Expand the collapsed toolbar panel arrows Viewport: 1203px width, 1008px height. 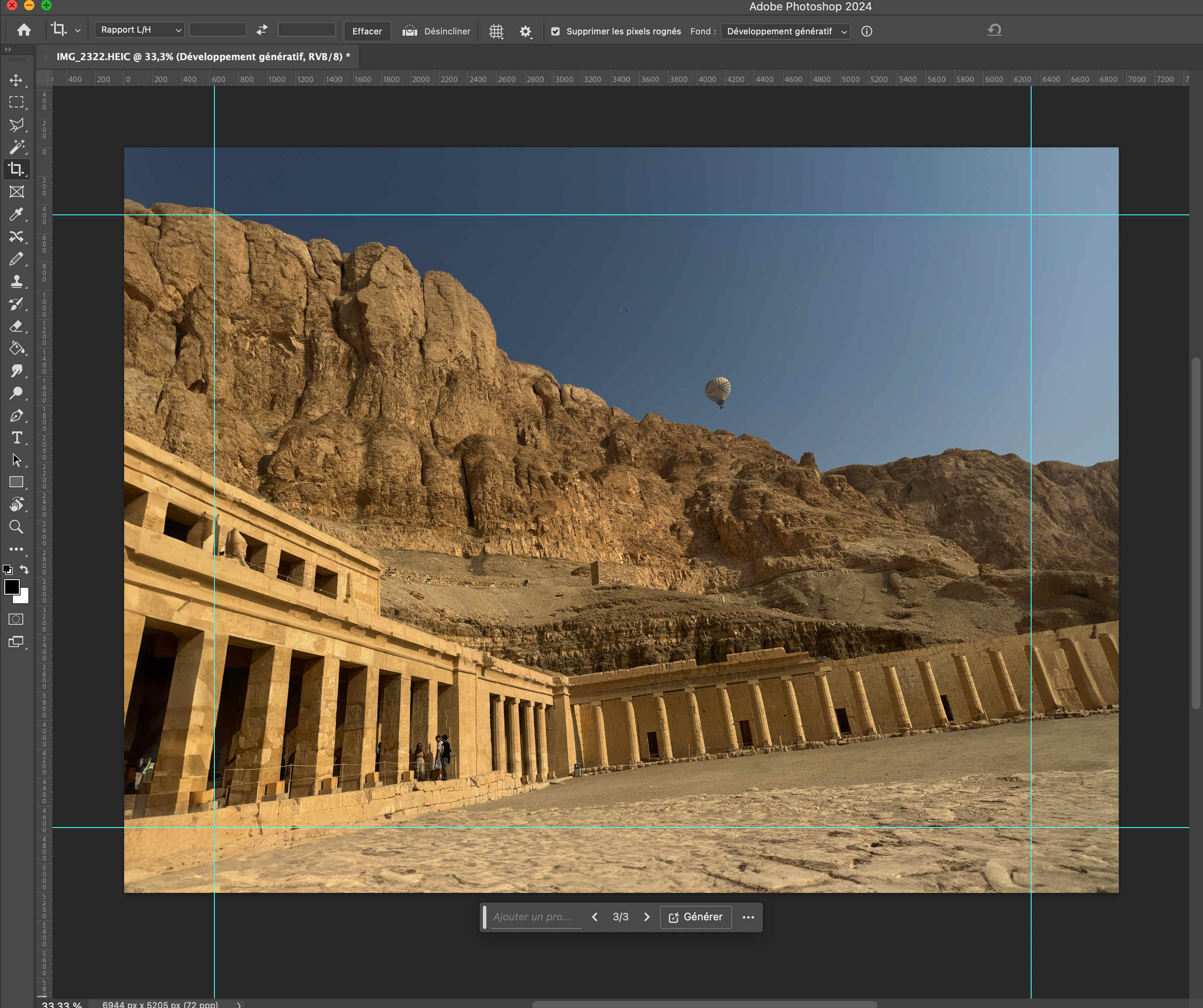click(8, 50)
